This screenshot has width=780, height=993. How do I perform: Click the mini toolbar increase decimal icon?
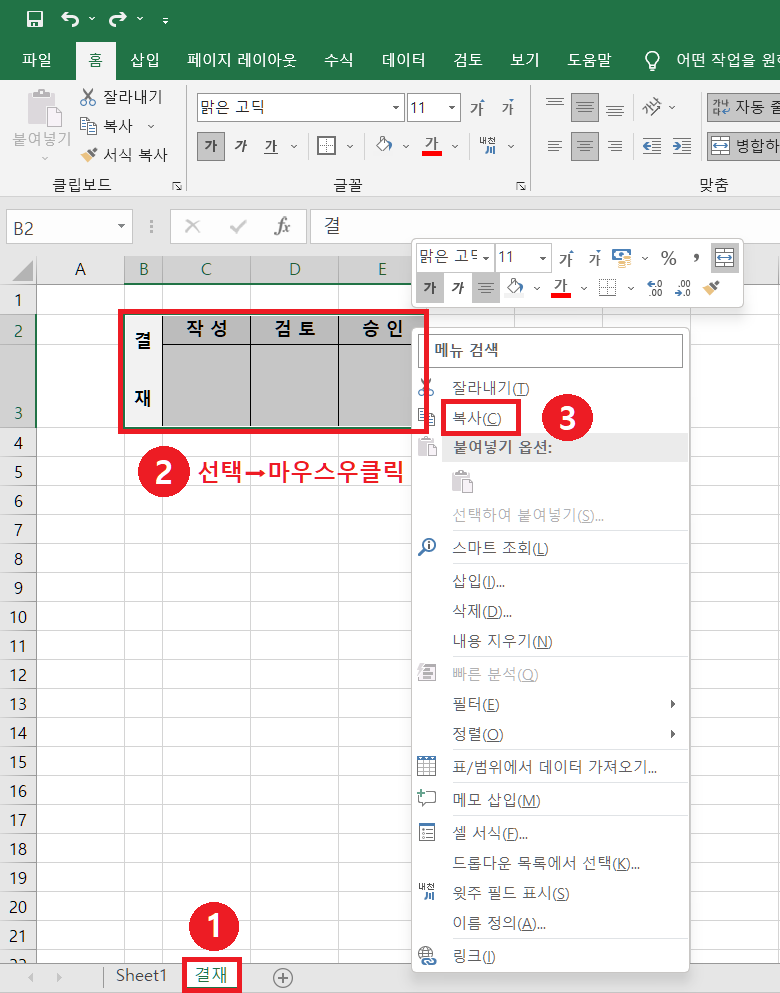(655, 288)
